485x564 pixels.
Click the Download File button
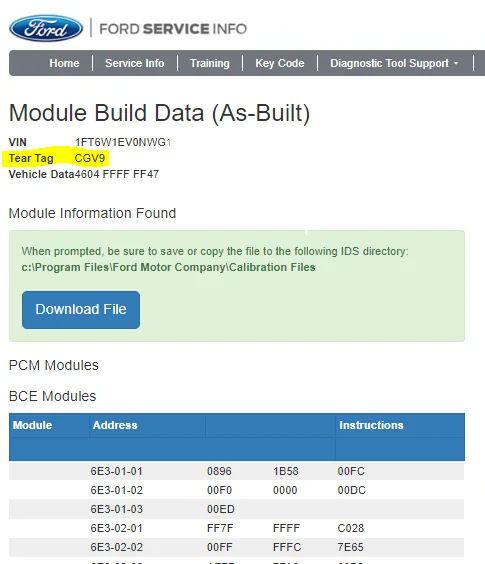tap(81, 310)
